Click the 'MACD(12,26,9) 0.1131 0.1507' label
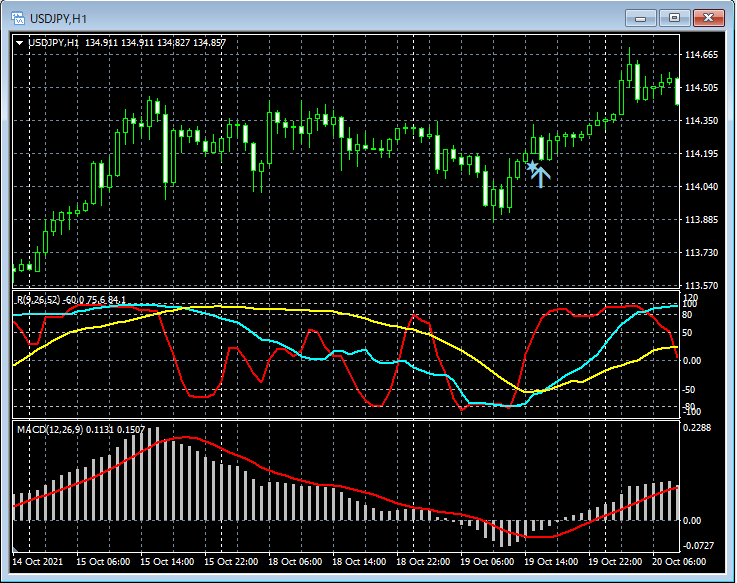The width and height of the screenshot is (737, 583). pyautogui.click(x=81, y=429)
